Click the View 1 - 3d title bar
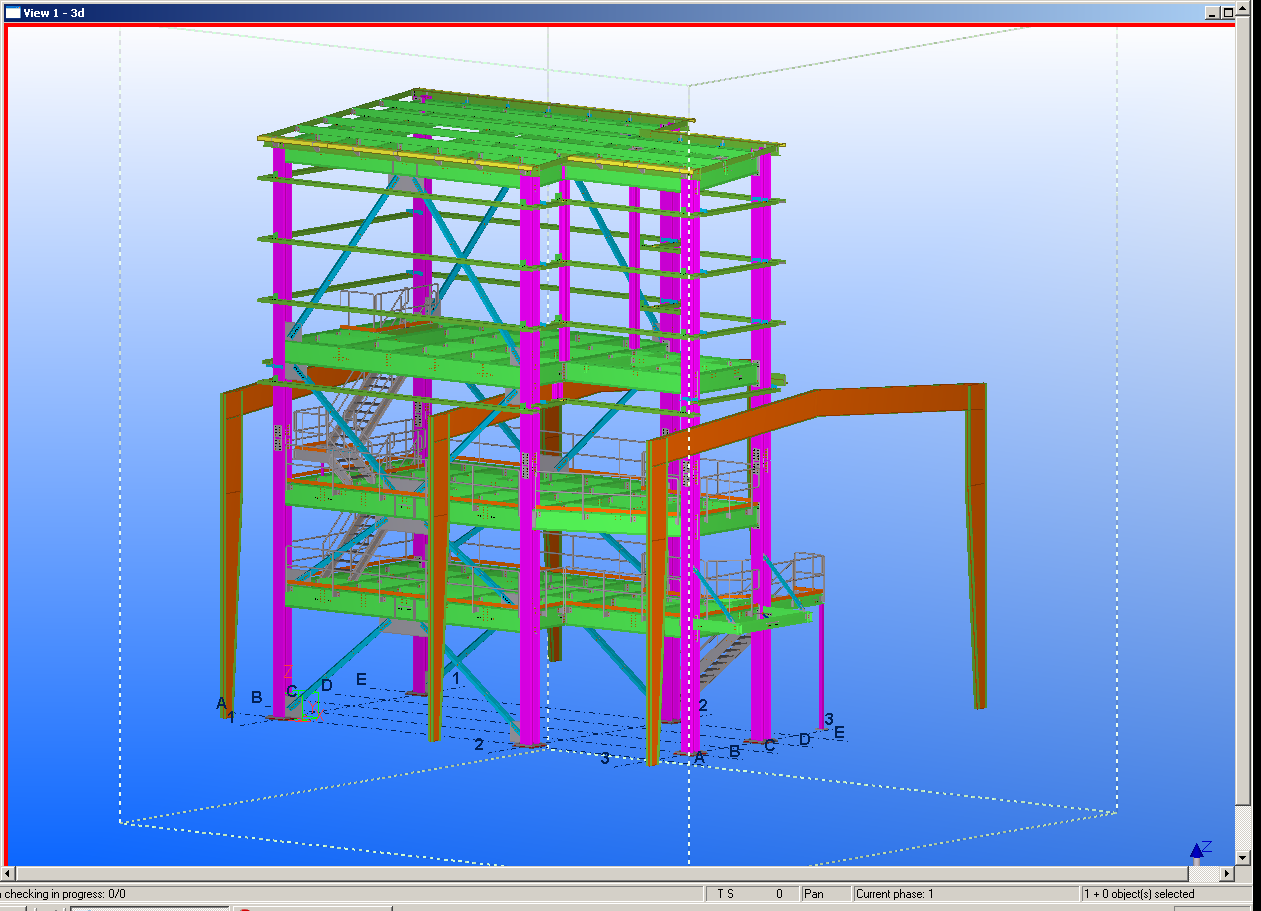The image size is (1261, 911). tap(600, 12)
